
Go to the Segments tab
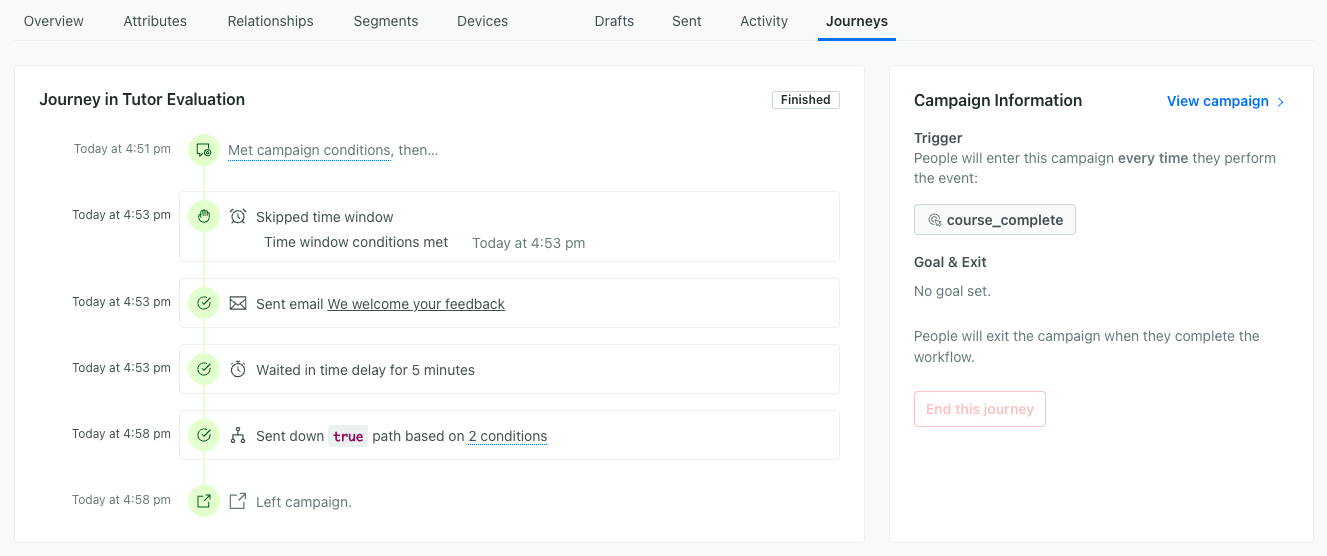coord(386,21)
